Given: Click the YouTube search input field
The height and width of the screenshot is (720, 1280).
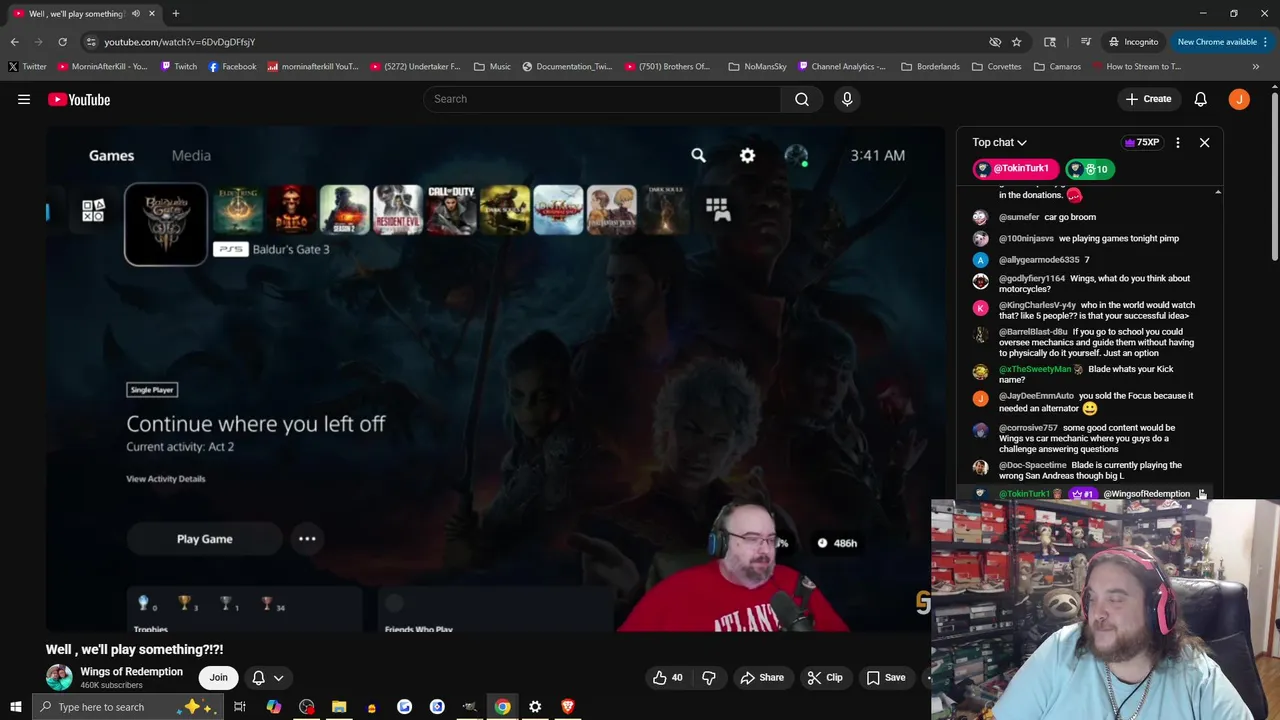Looking at the screenshot, I should pyautogui.click(x=602, y=99).
